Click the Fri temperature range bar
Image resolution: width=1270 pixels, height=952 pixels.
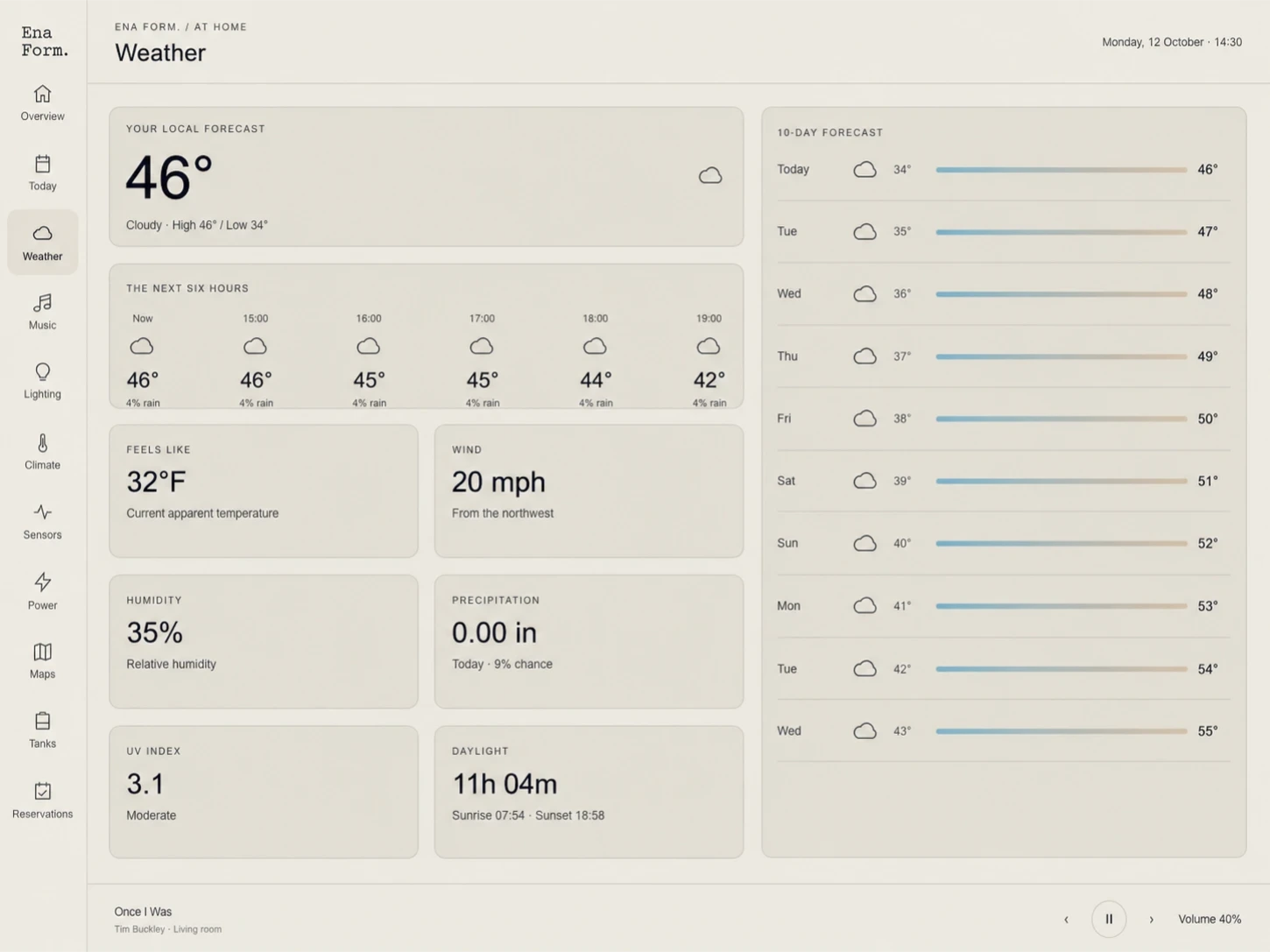coord(1061,419)
